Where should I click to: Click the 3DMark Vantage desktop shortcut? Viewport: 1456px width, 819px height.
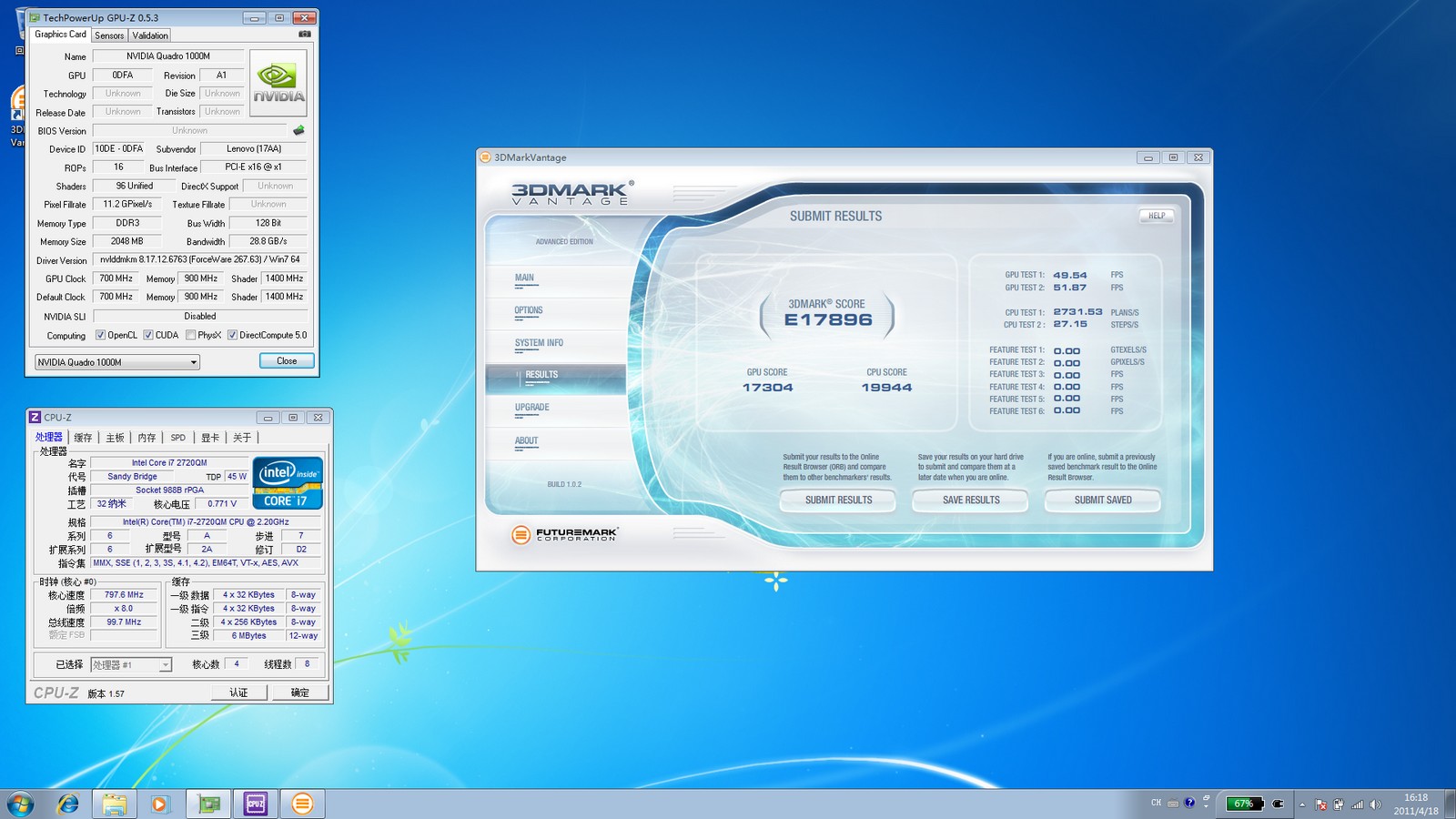click(x=16, y=118)
